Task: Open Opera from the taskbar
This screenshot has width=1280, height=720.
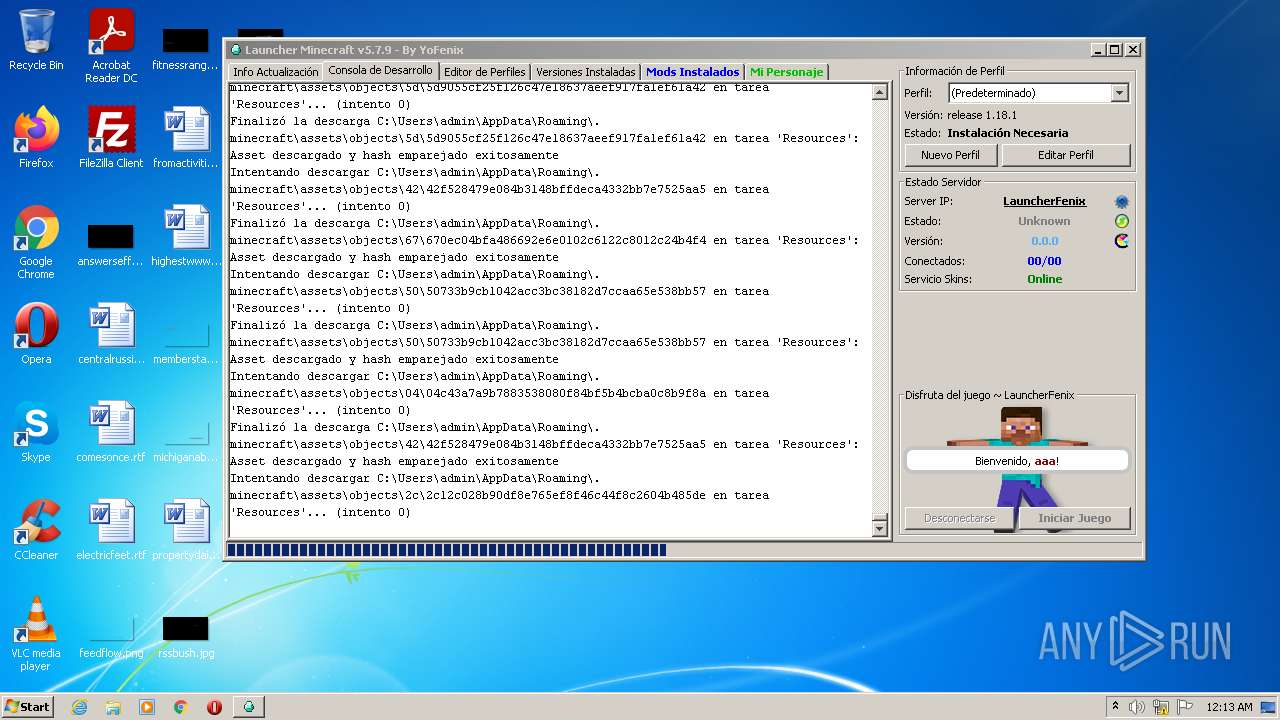Action: tap(214, 707)
